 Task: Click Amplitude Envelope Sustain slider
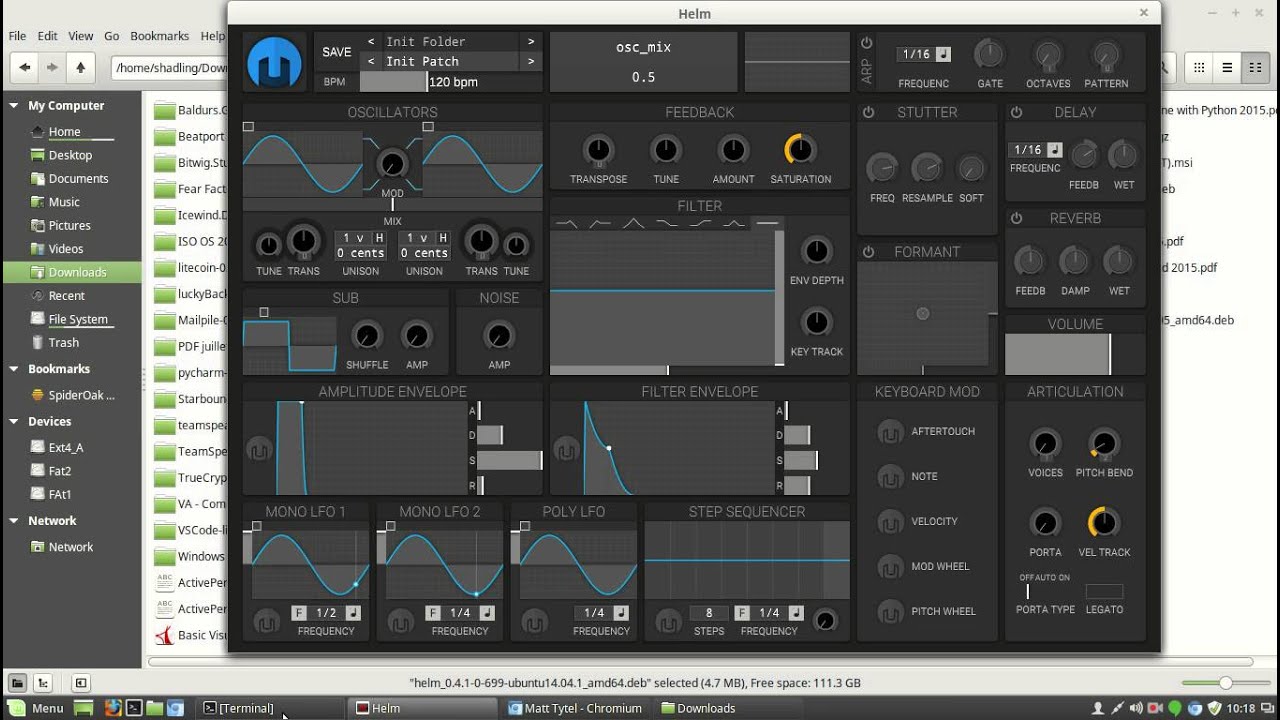(x=510, y=460)
